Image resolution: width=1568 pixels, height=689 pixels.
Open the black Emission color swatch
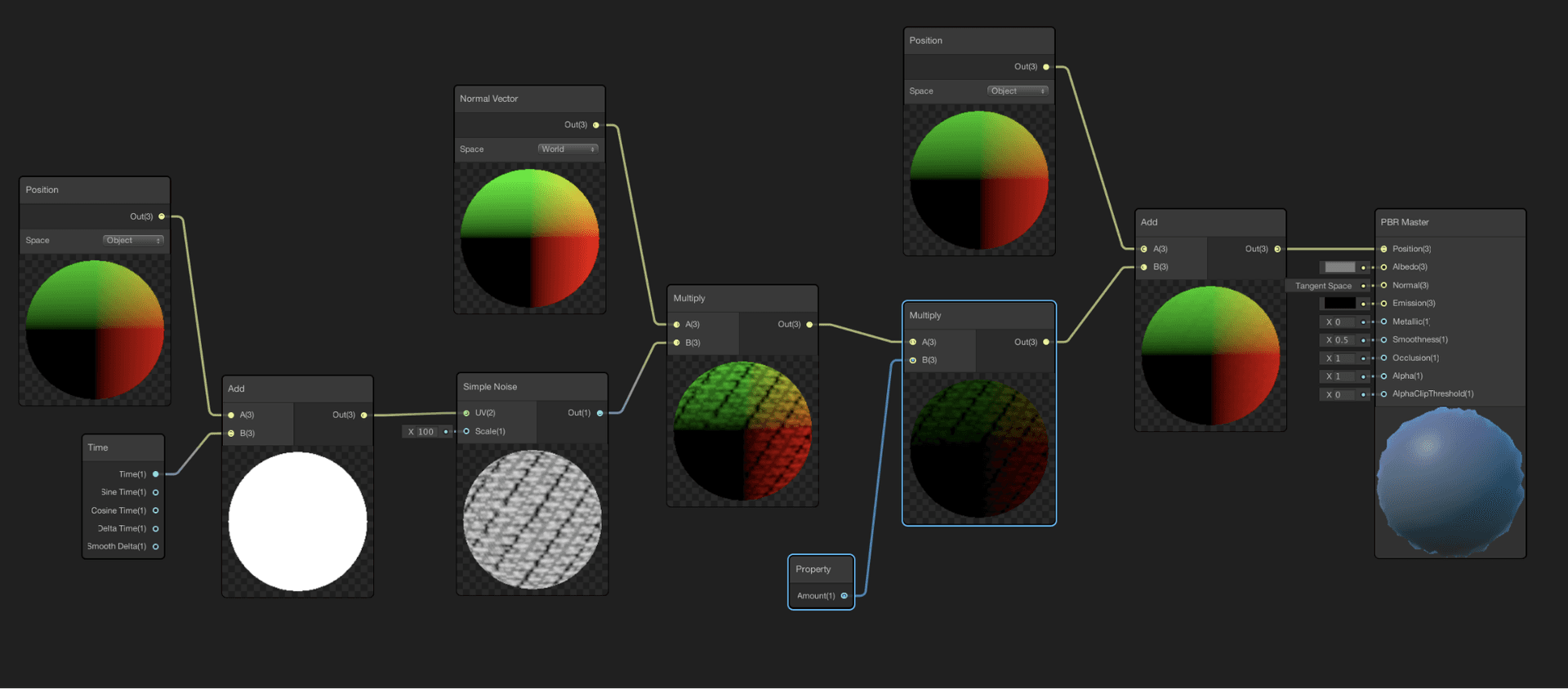coord(1339,304)
